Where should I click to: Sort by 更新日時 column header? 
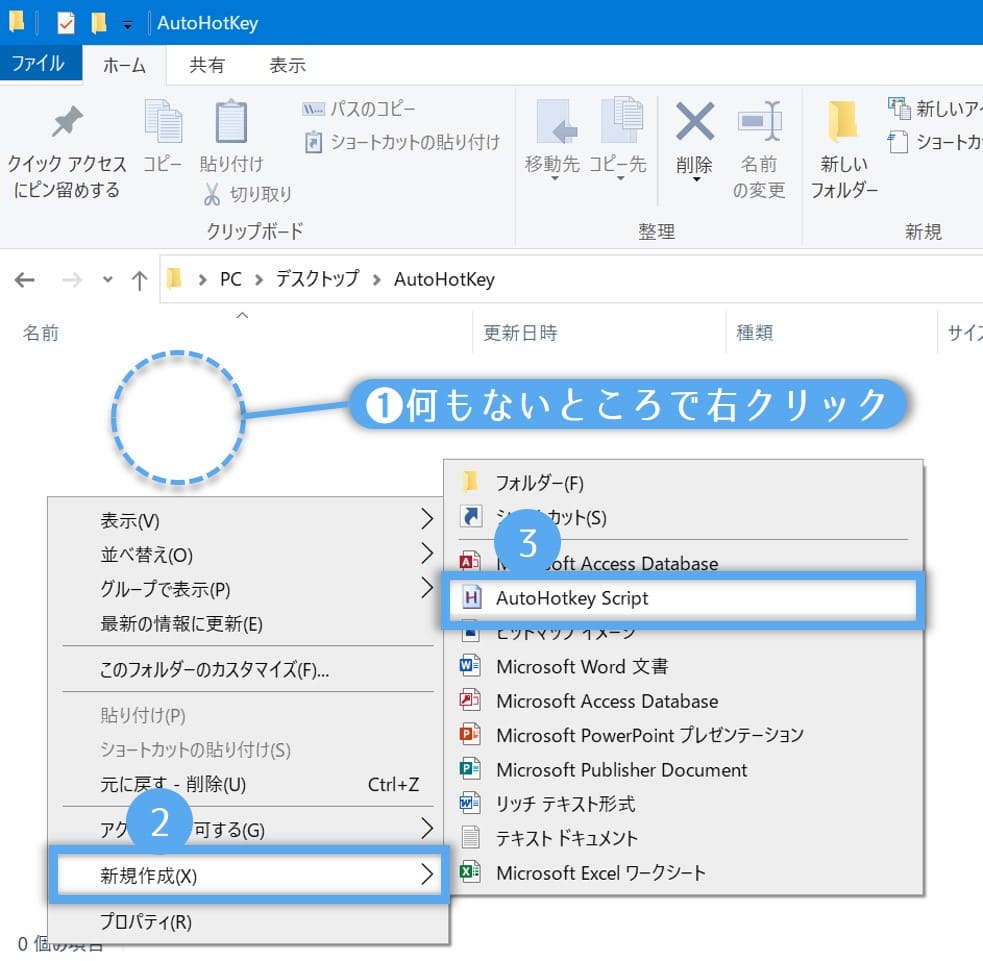[x=520, y=333]
